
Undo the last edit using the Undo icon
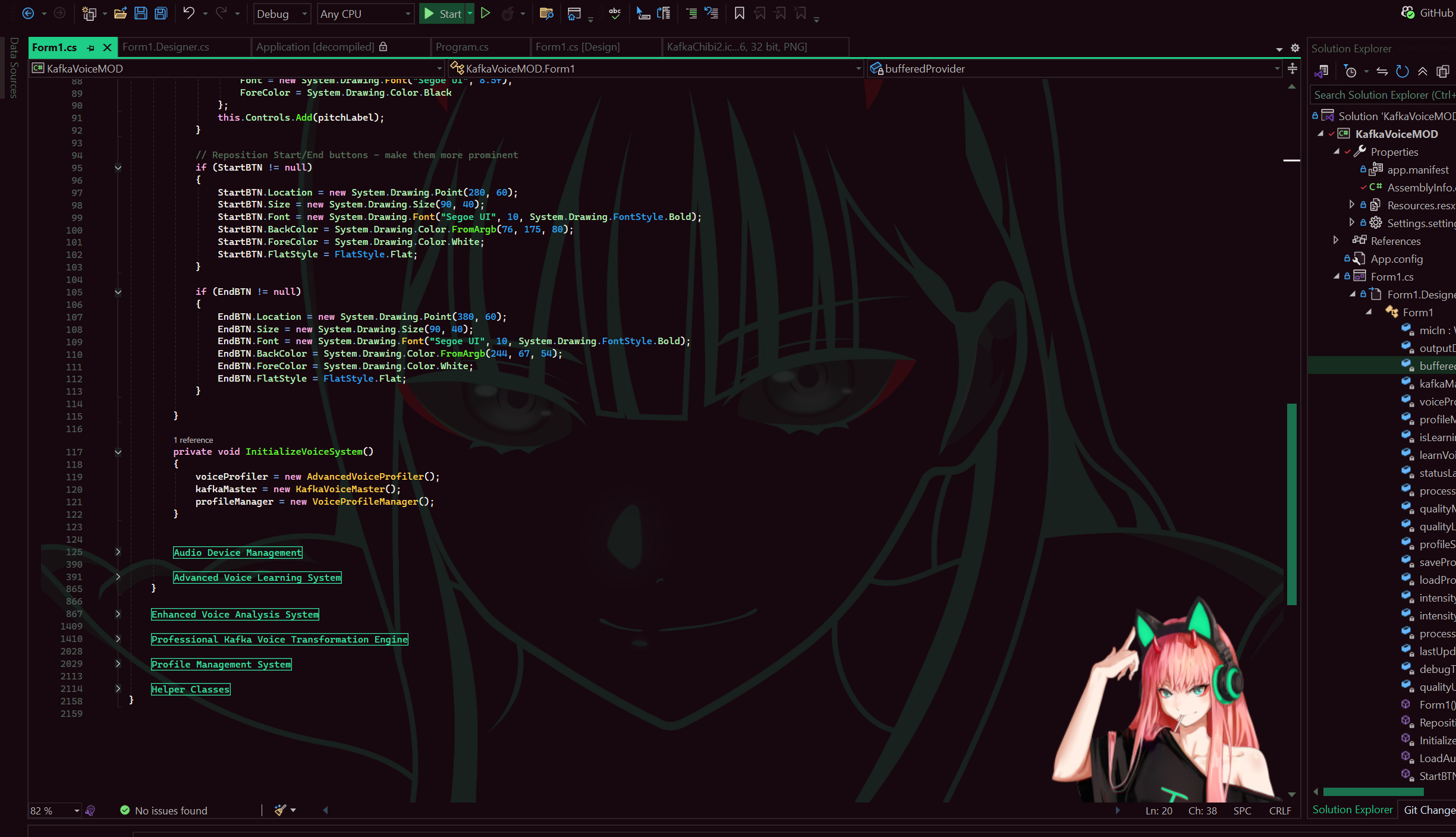coord(188,13)
